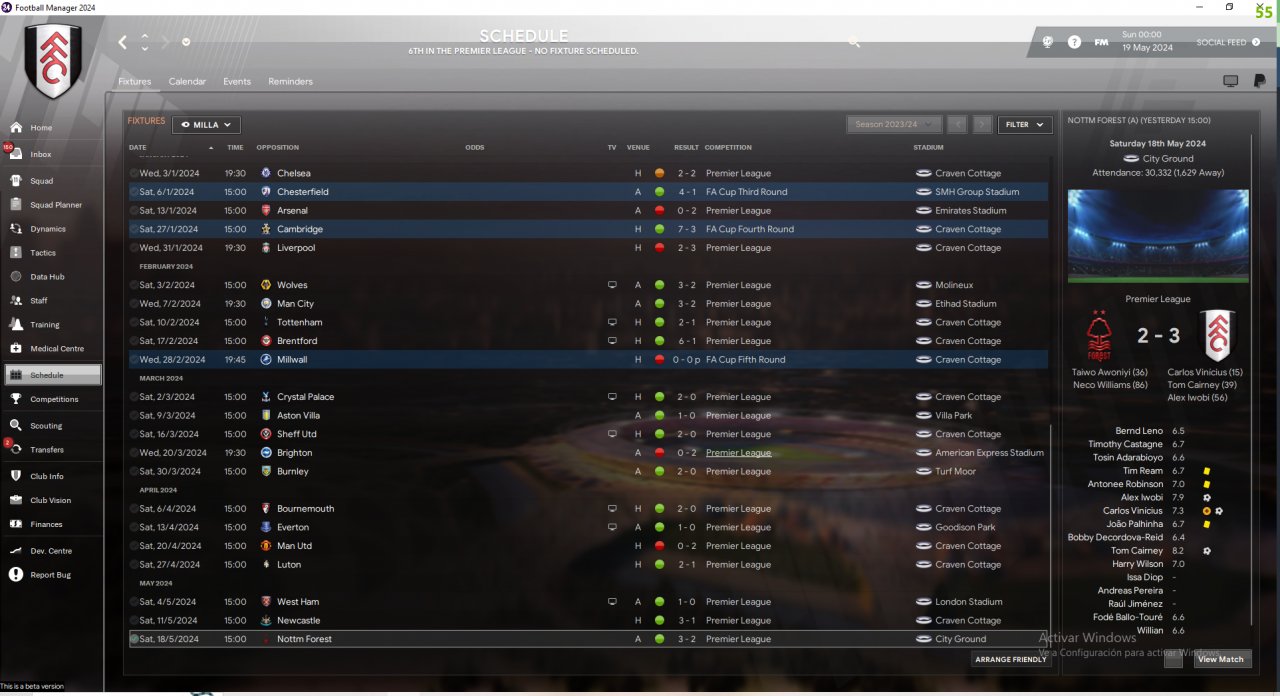The height and width of the screenshot is (696, 1280).
Task: Select the Millwall fixture row circle
Action: (x=134, y=360)
